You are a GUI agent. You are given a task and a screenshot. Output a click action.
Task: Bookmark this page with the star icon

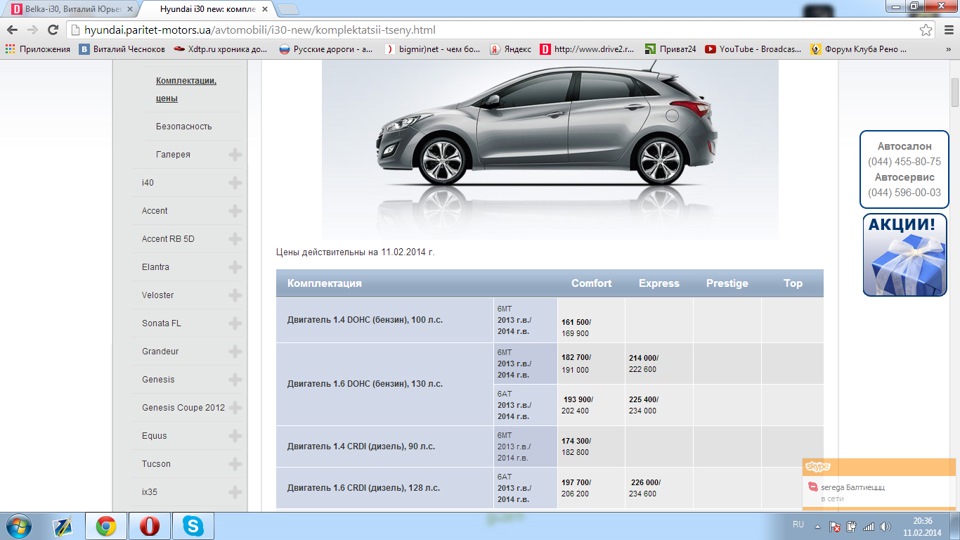tap(926, 30)
